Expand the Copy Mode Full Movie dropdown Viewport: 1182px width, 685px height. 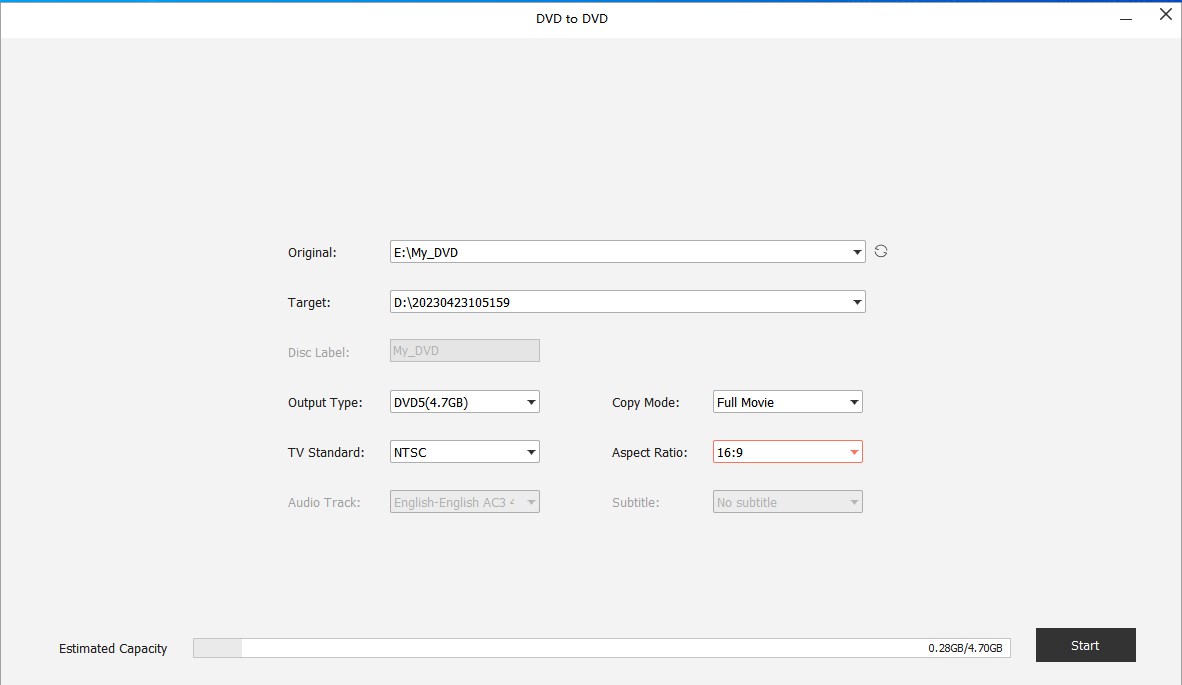click(788, 402)
